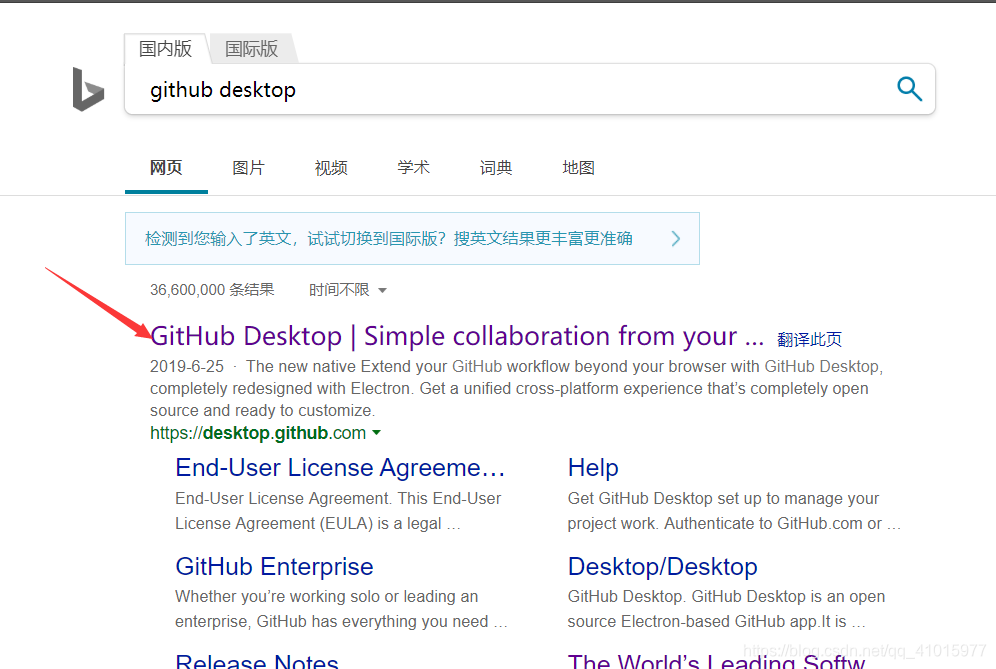Open the 图片 results tab
The width and height of the screenshot is (996, 669).
point(248,168)
